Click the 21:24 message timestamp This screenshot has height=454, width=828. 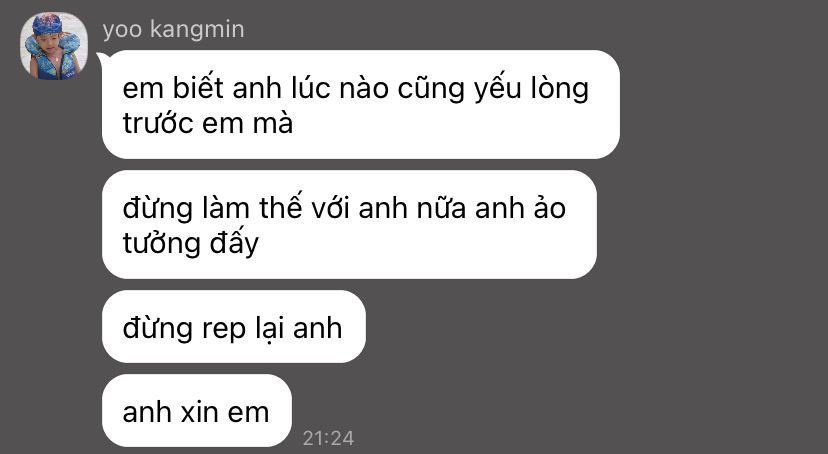tap(328, 438)
